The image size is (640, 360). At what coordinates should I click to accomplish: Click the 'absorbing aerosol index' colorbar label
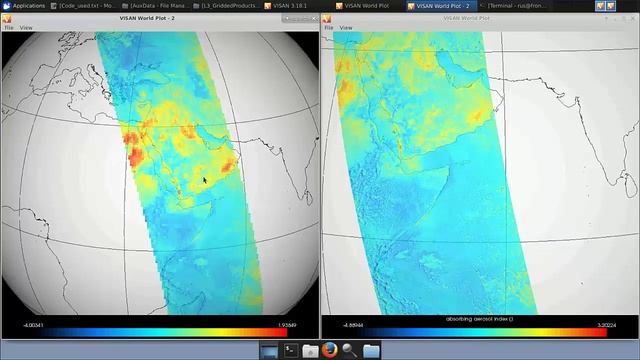[x=479, y=319]
